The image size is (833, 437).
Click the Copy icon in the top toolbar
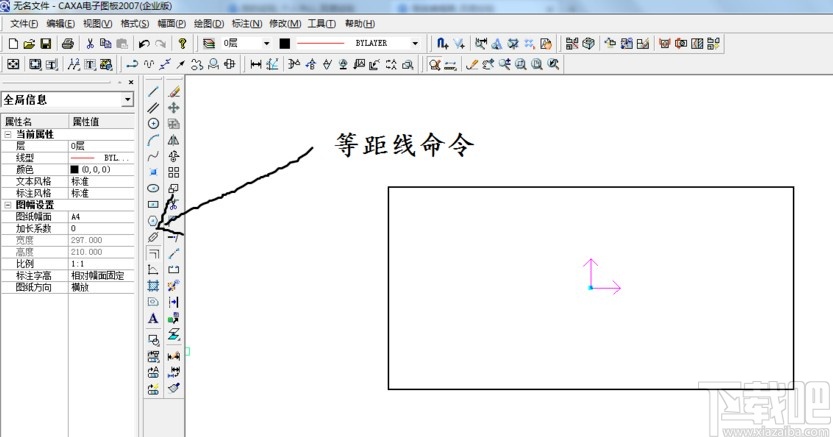[106, 44]
